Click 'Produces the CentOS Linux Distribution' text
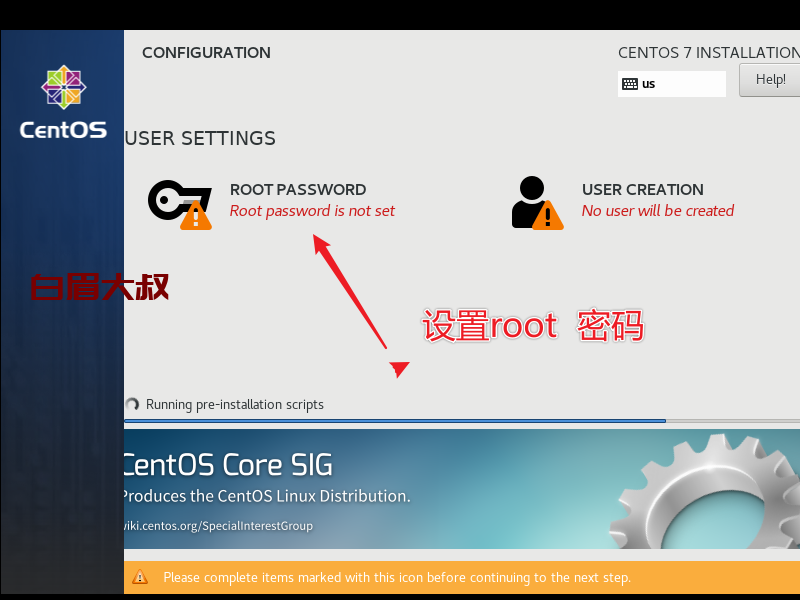The height and width of the screenshot is (600, 800). coord(267,496)
